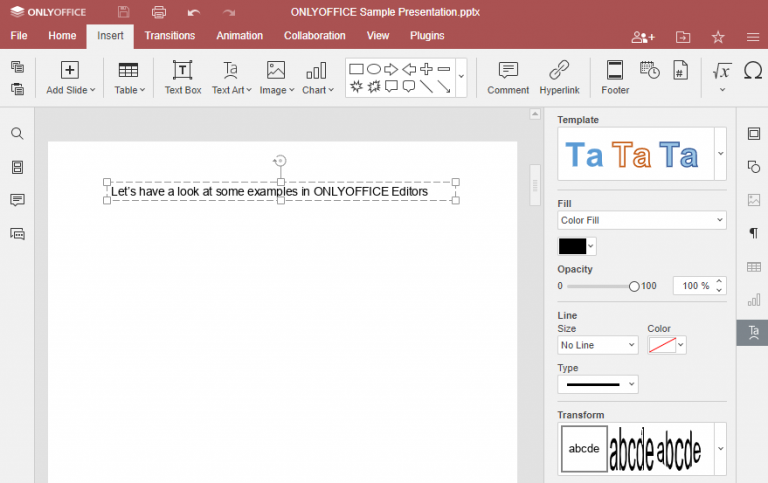Add a Comment from toolbar
This screenshot has height=483, width=768.
point(508,77)
